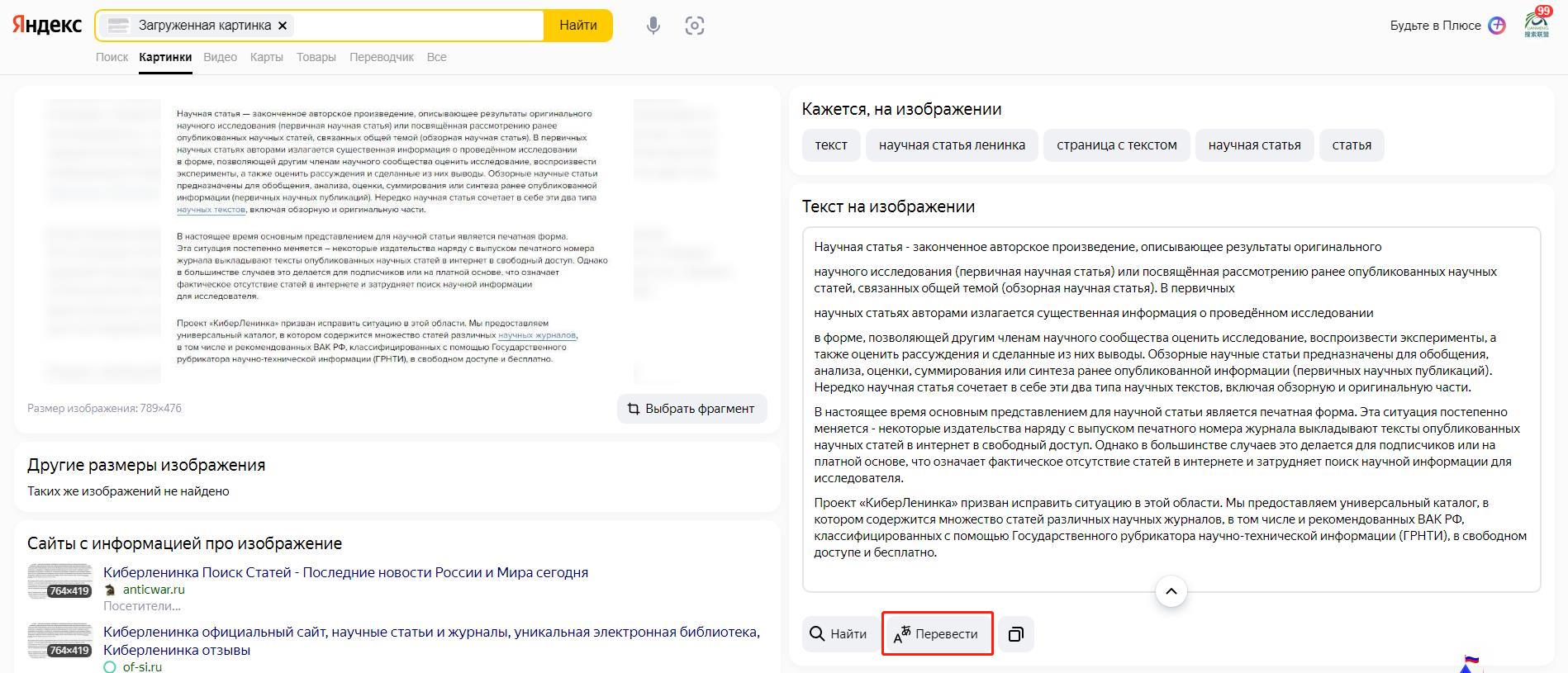Click 'Сайты с информацией про изображение' heading
Viewport: 1568px width, 673px height.
click(184, 543)
